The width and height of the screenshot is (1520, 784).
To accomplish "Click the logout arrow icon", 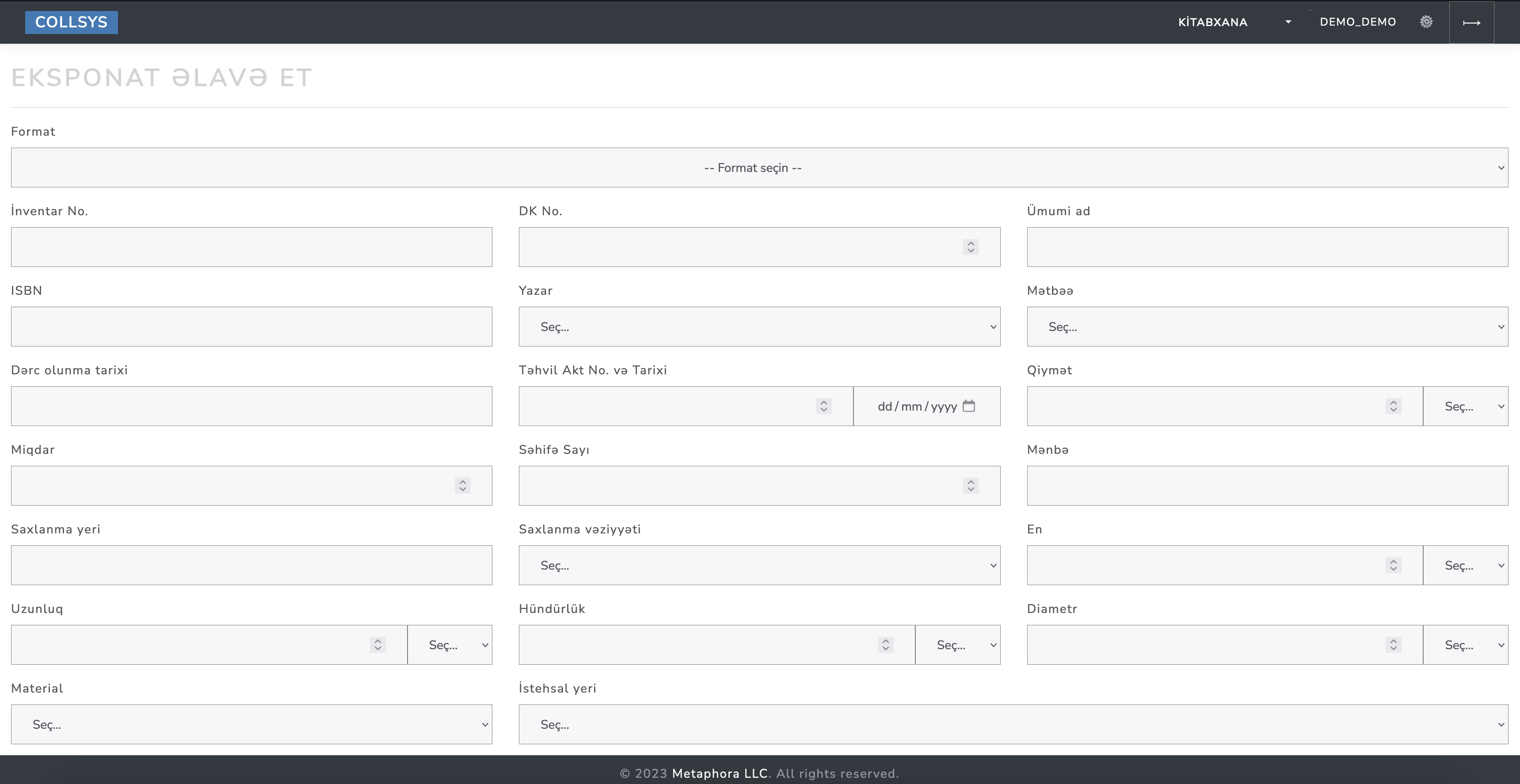I will (x=1471, y=23).
